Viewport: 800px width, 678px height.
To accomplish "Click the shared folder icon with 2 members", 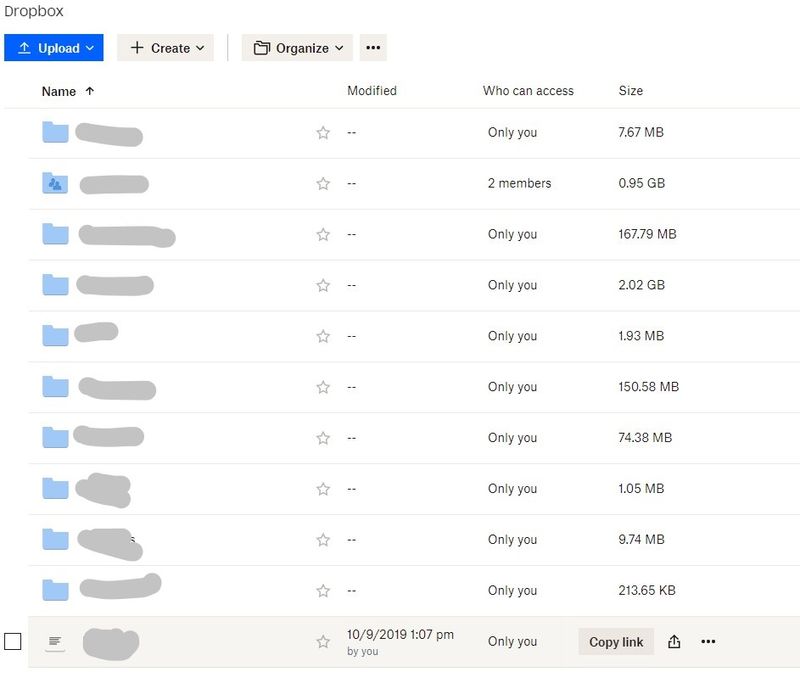I will pyautogui.click(x=55, y=183).
